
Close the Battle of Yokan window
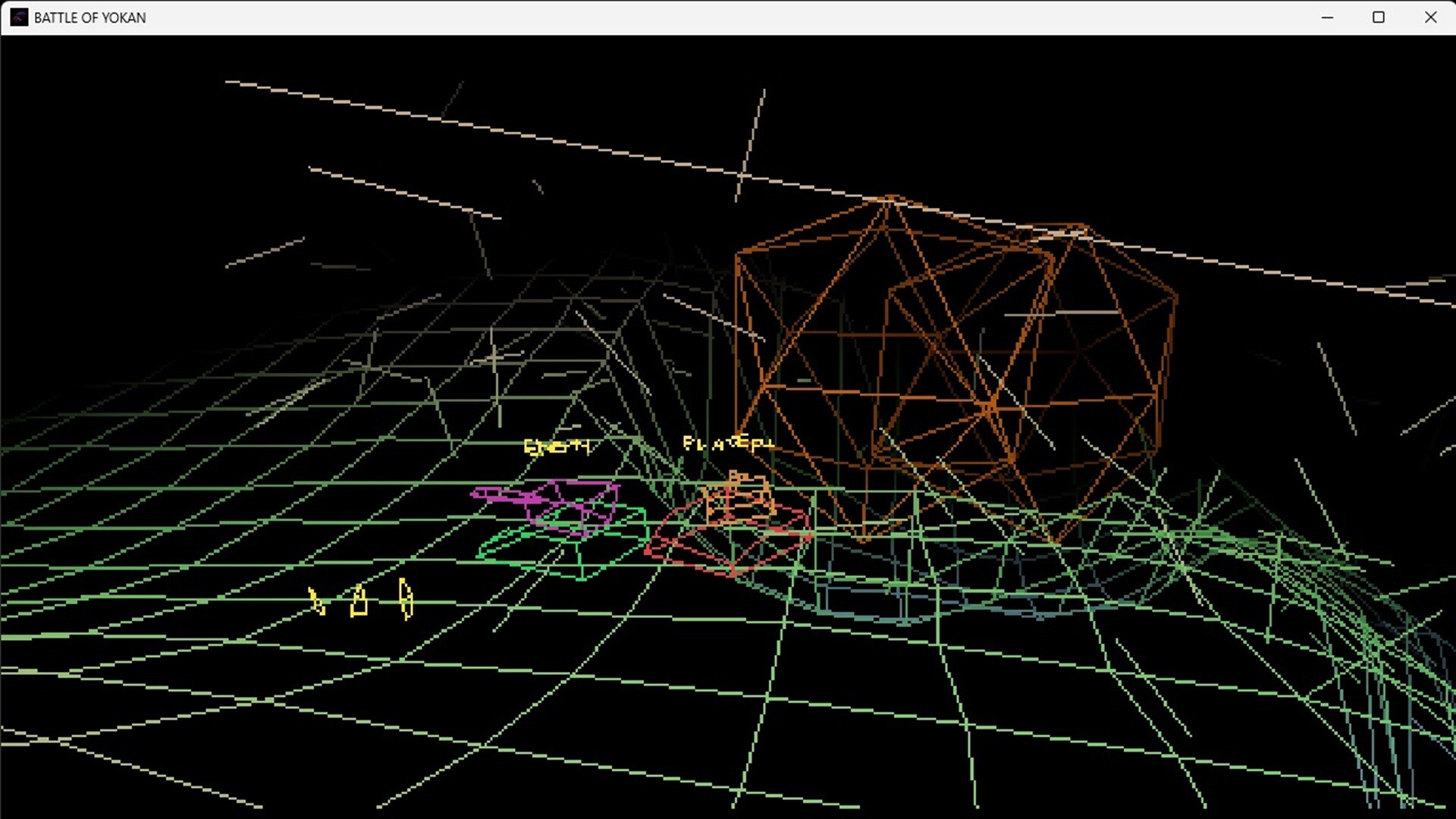(x=1430, y=17)
